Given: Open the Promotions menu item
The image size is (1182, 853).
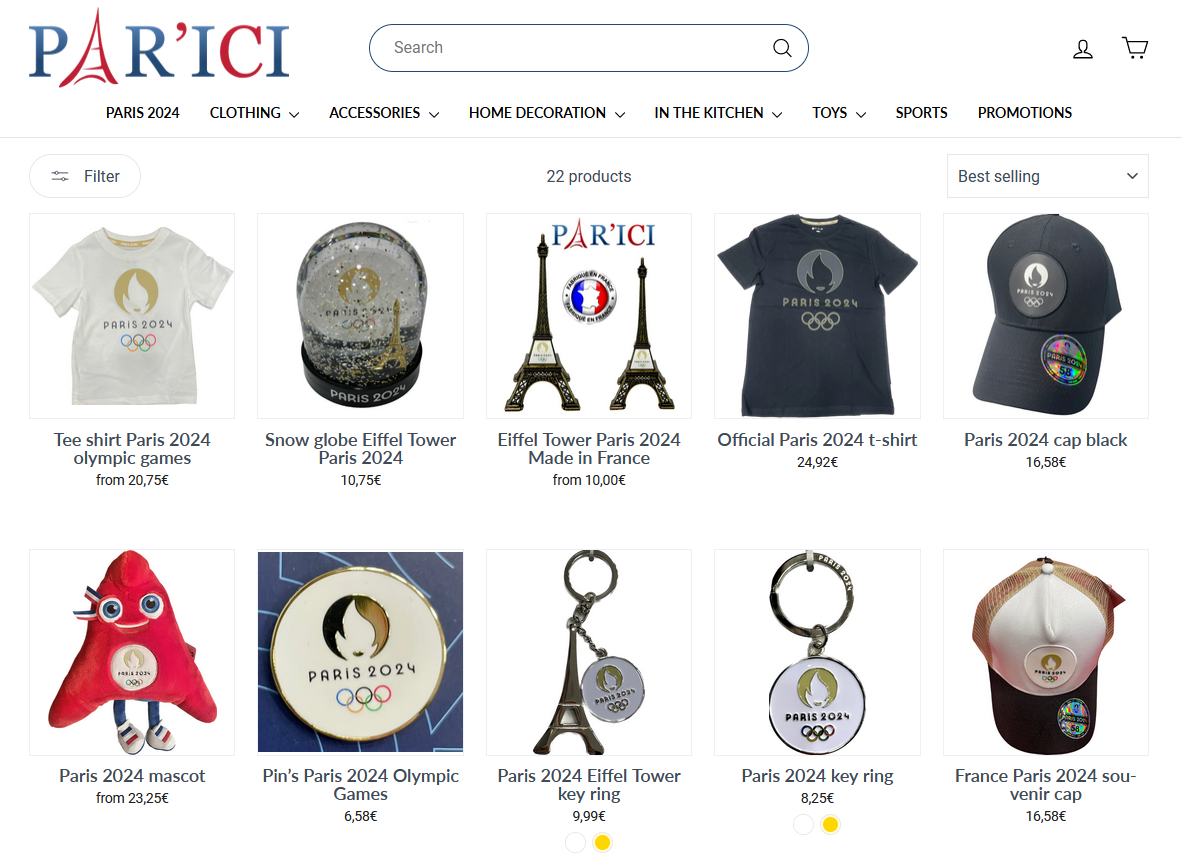Looking at the screenshot, I should (x=1024, y=113).
